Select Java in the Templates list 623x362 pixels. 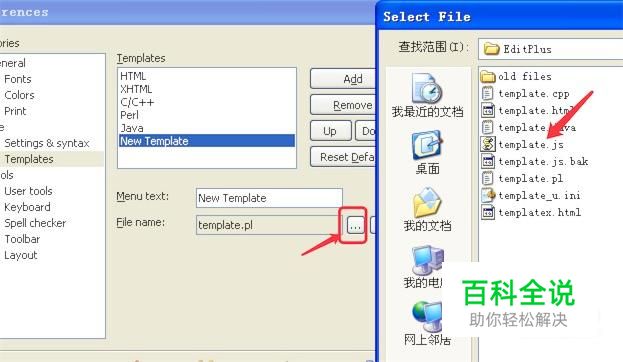207,128
